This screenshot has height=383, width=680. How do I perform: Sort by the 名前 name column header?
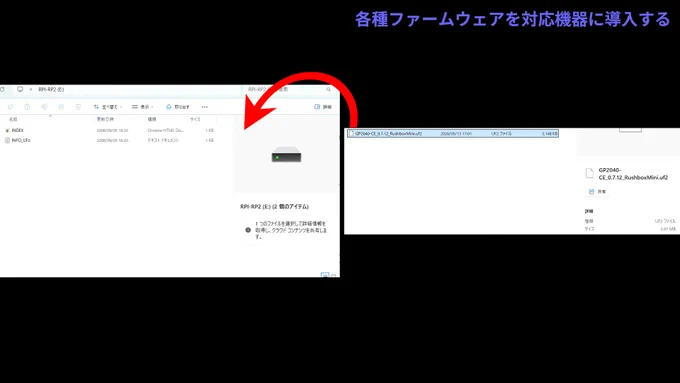click(13, 119)
